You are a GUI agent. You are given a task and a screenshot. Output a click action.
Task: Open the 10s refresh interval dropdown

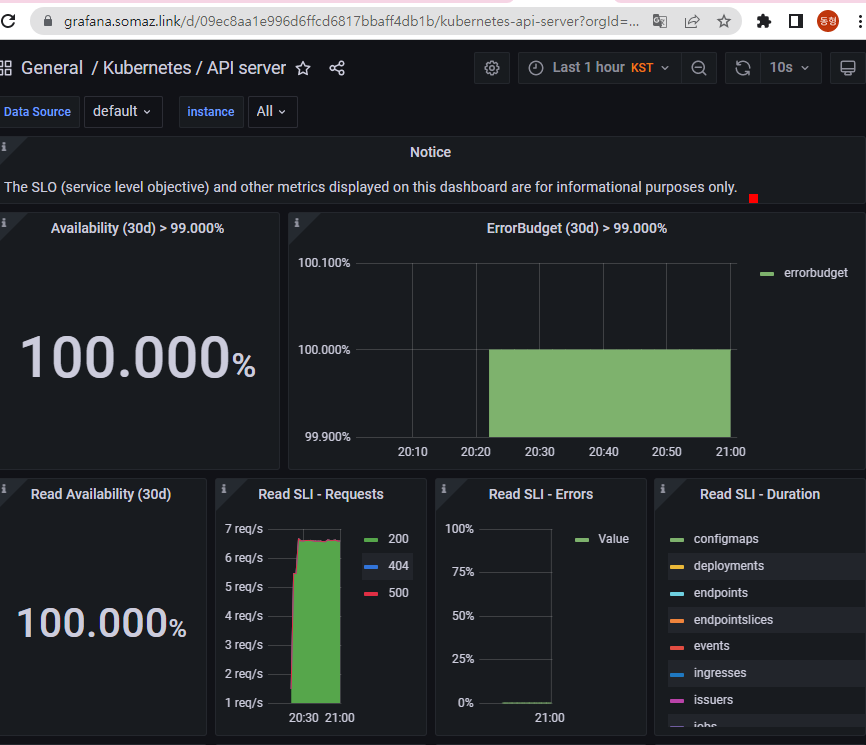pos(790,68)
